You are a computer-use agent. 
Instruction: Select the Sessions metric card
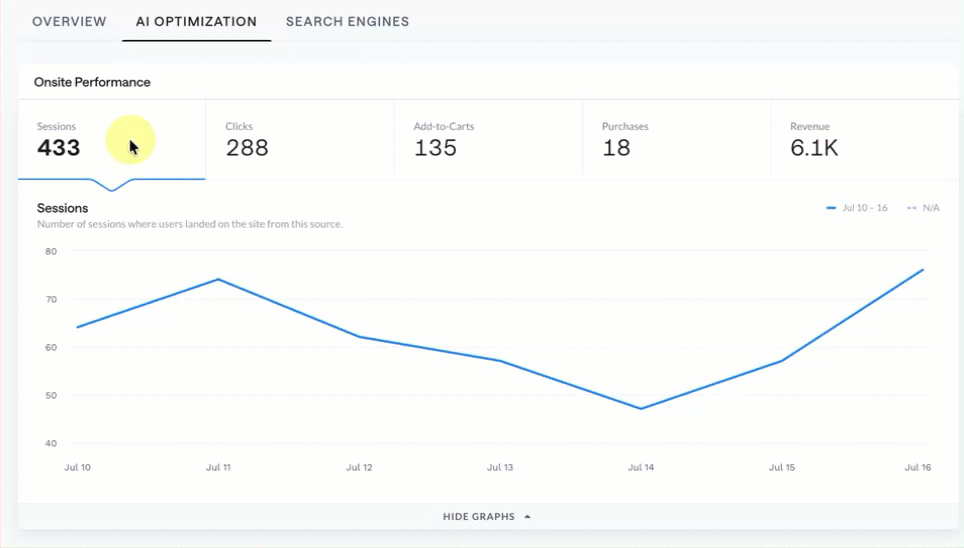112,140
